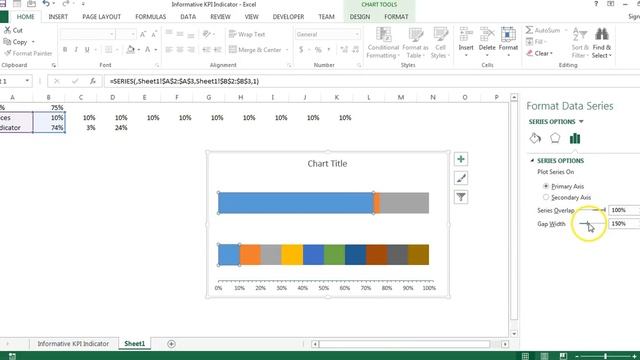The width and height of the screenshot is (640, 360).
Task: Open the Font name dropdown
Action: coord(111,34)
